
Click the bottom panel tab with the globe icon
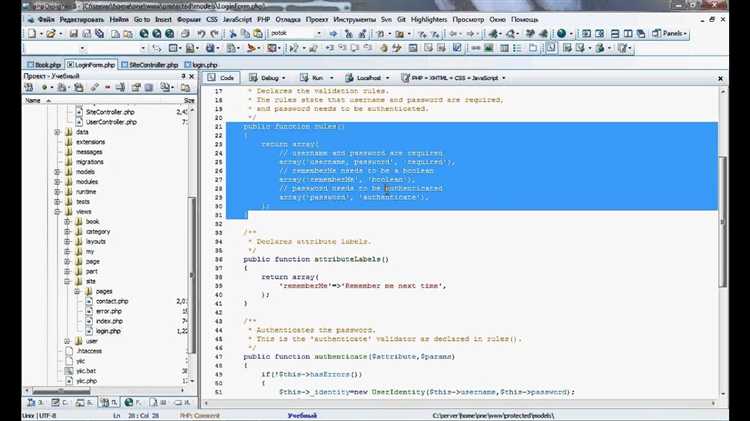132,402
